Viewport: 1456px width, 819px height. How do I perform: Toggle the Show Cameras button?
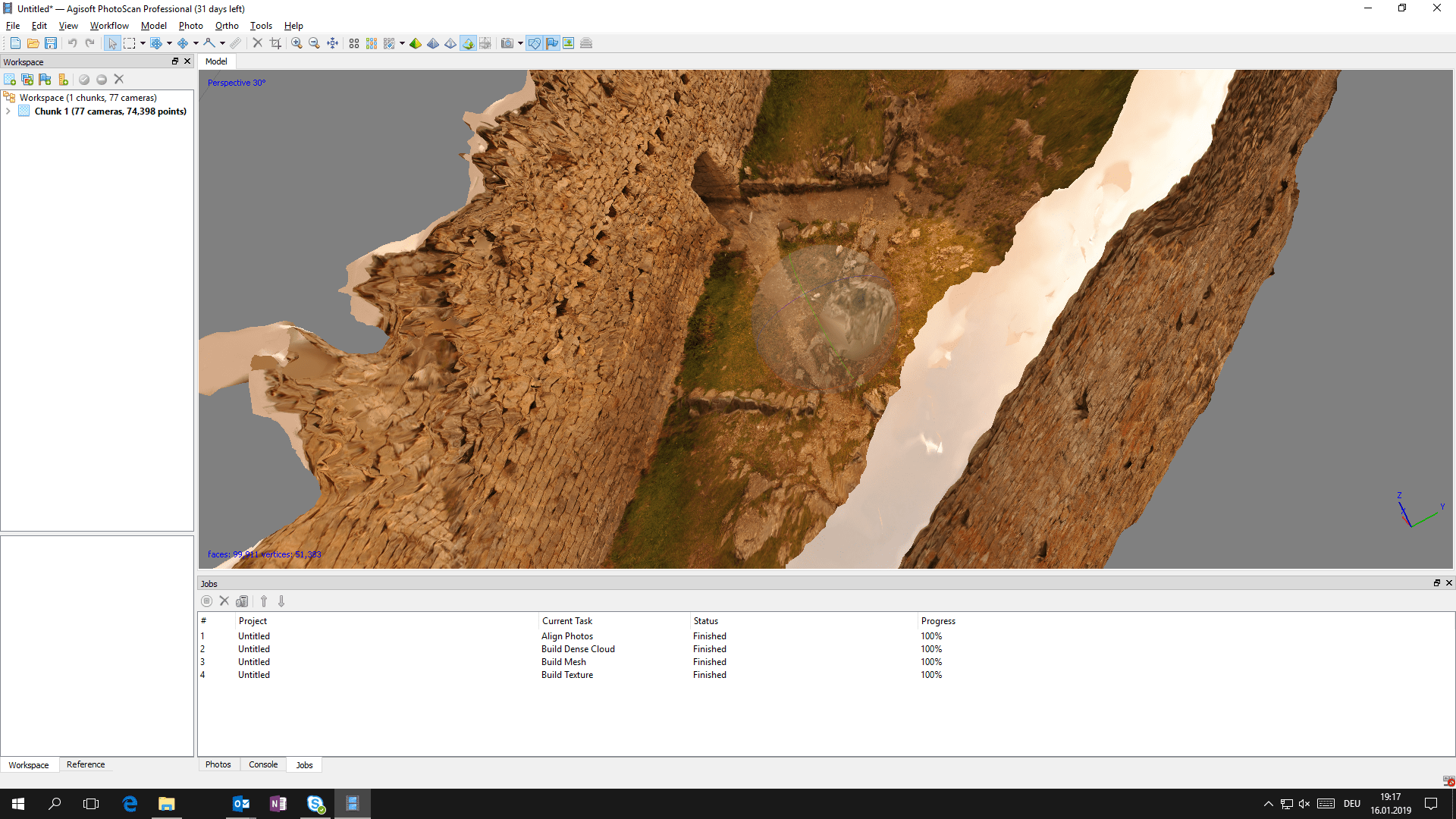tap(535, 43)
